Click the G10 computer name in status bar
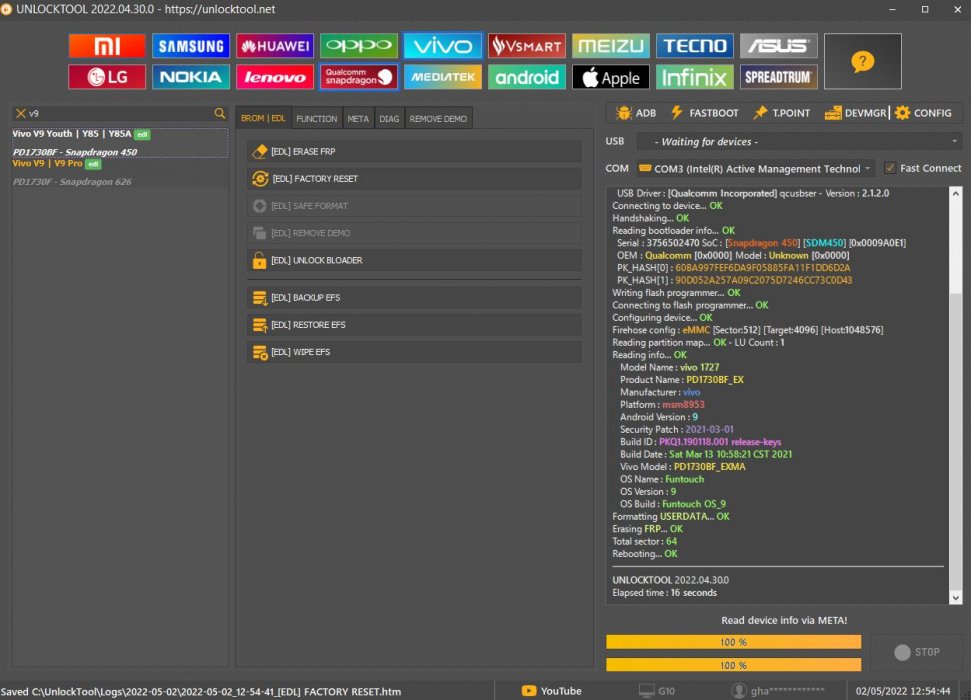This screenshot has width=971, height=700. pyautogui.click(x=657, y=691)
